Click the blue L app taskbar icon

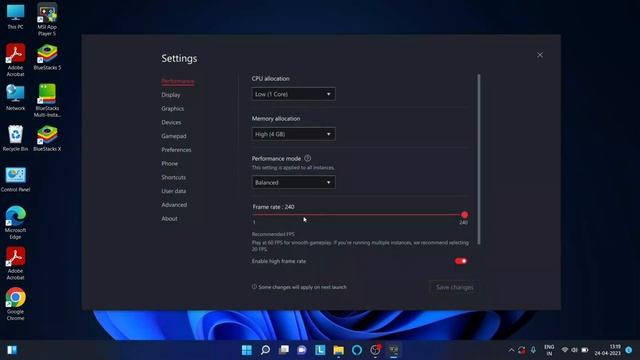320,350
